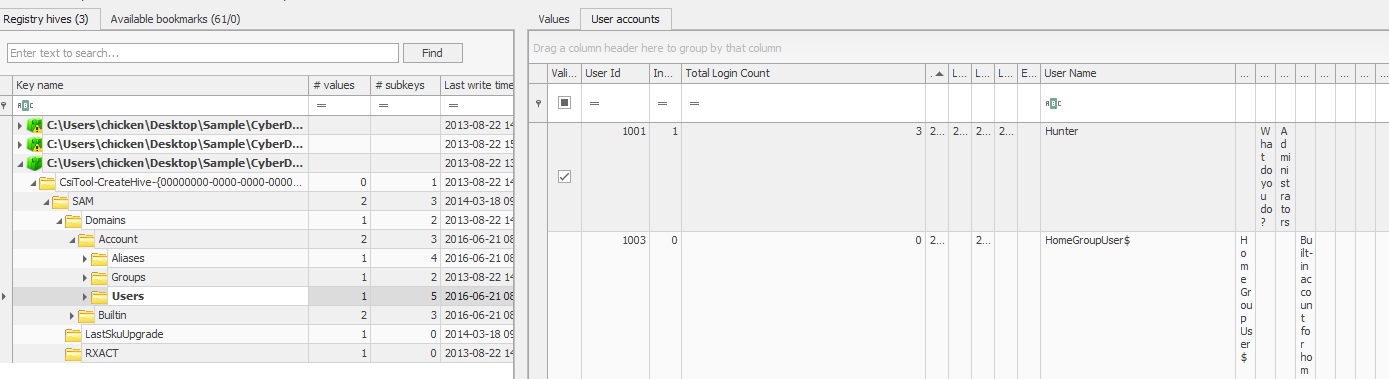The image size is (1389, 379).
Task: Collapse the SAM key
Action: tap(45, 201)
